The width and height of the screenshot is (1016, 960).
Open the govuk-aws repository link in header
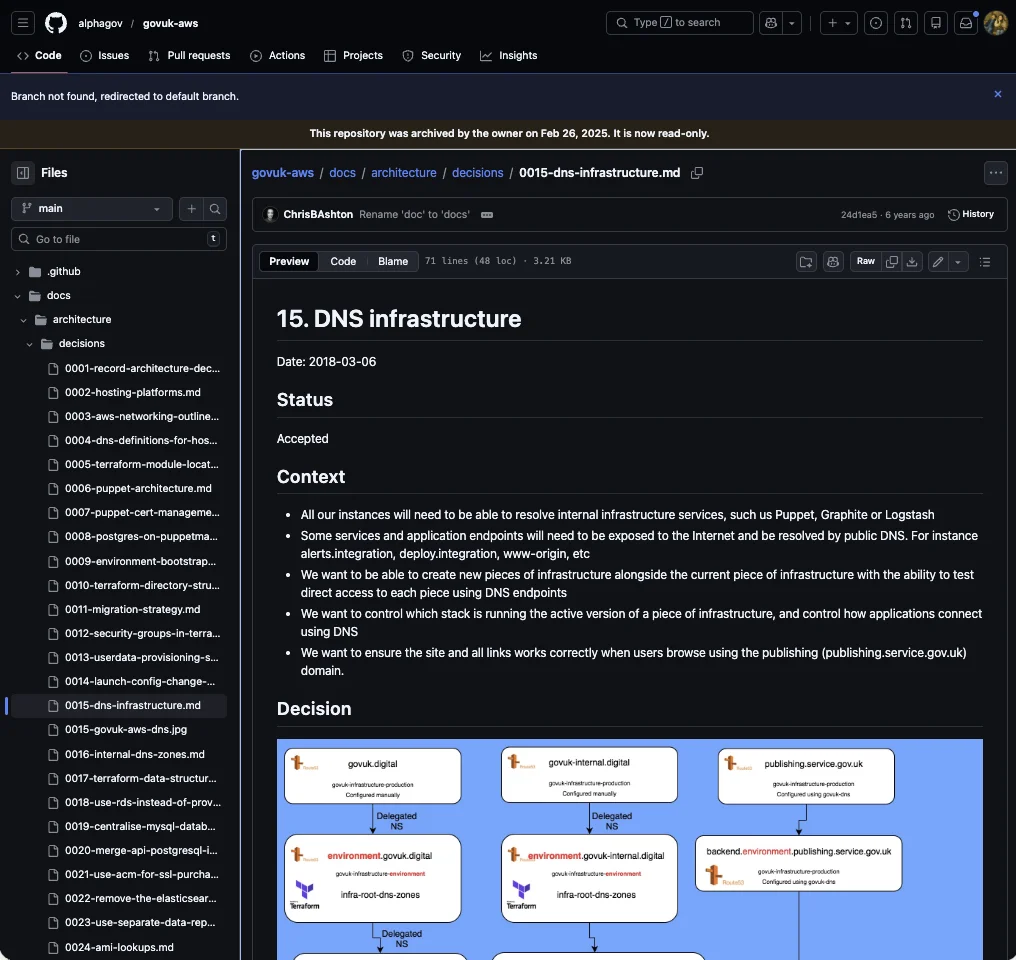point(170,23)
